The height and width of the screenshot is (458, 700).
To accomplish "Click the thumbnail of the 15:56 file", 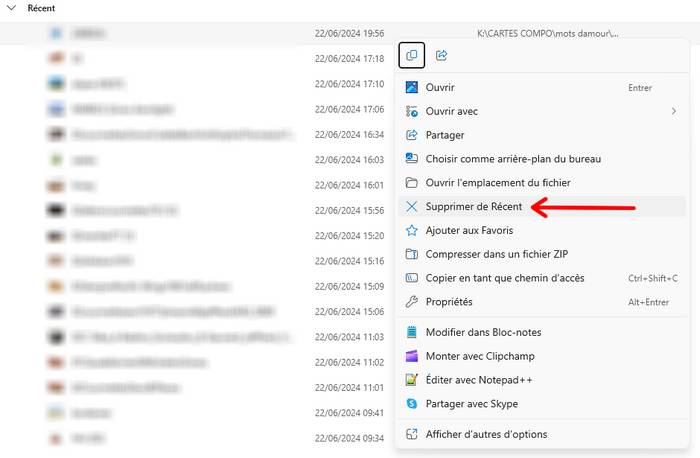I will tap(56, 210).
